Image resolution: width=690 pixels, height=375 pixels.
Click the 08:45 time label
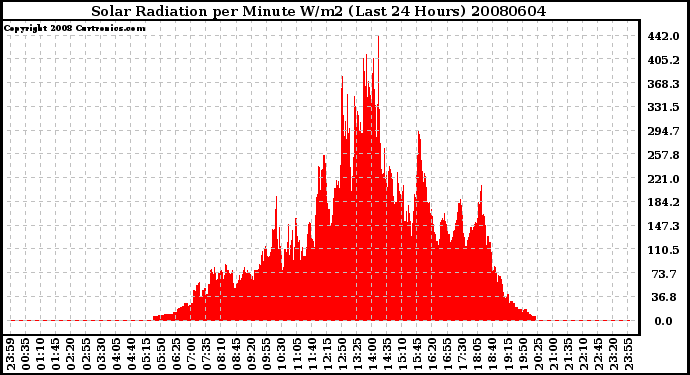pyautogui.click(x=236, y=354)
